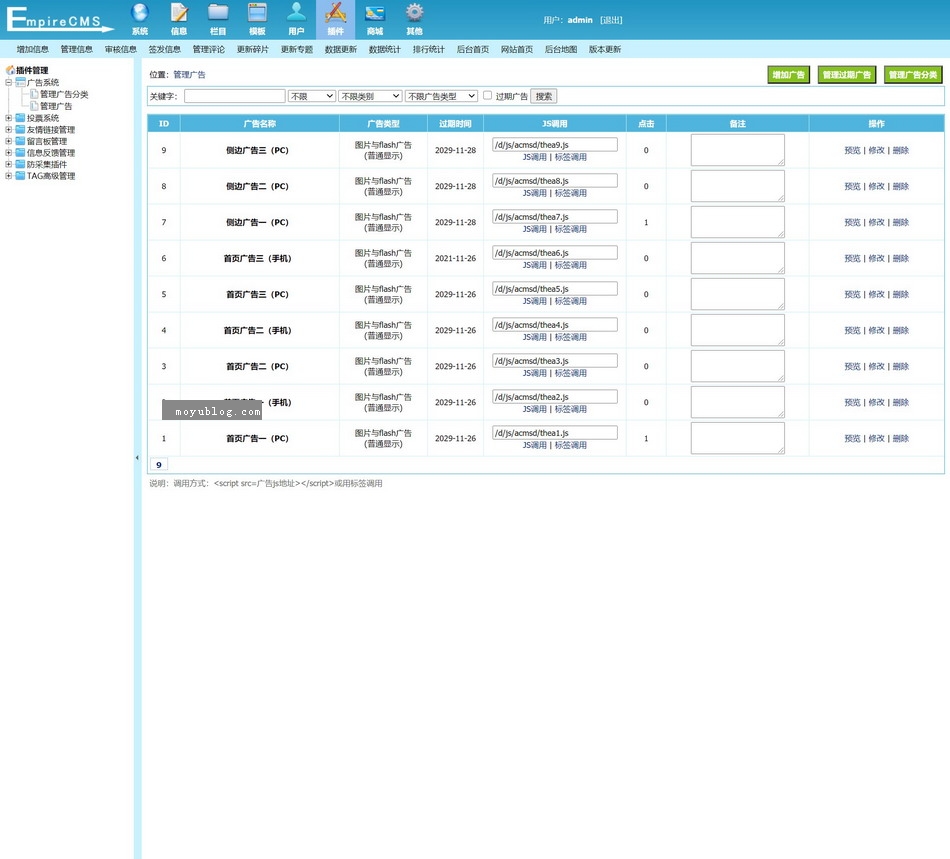Viewport: 950px width, 859px height.
Task: Click the TAG高级管理 folder icon
Action: pos(21,176)
